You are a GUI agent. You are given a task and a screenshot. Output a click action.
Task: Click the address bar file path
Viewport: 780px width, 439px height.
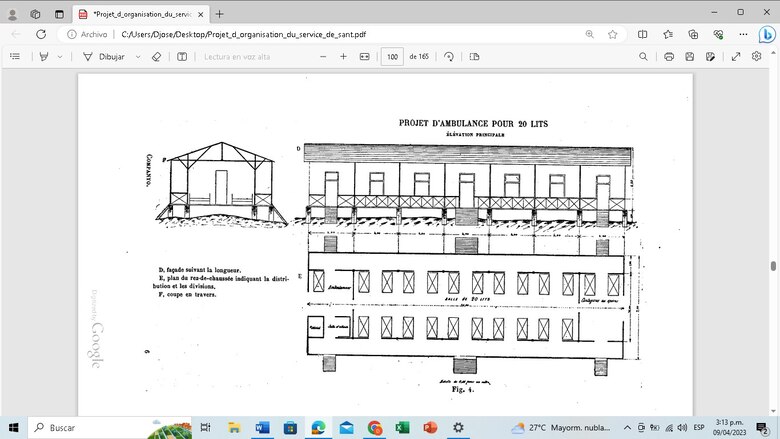300,33
